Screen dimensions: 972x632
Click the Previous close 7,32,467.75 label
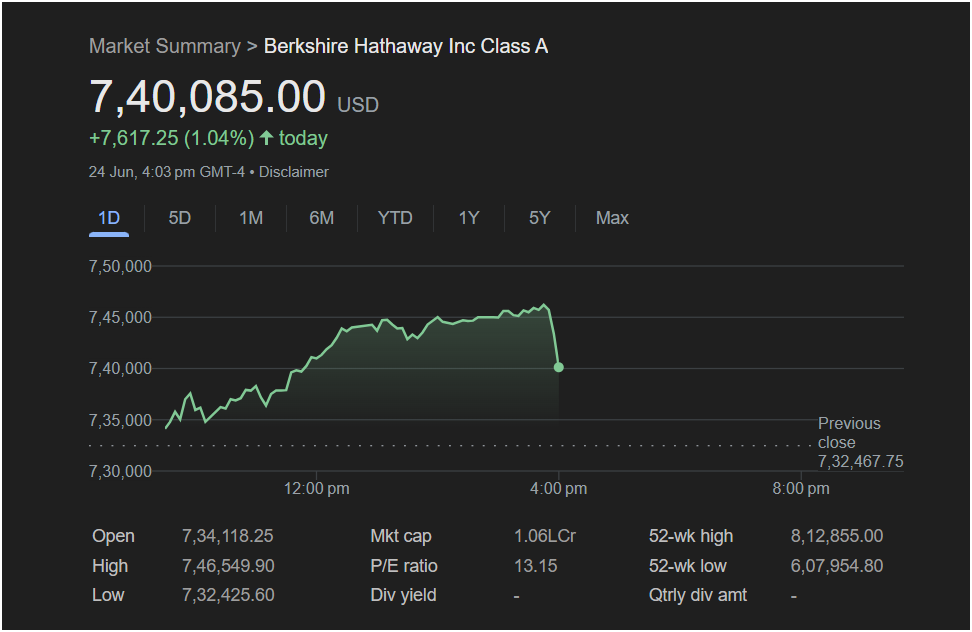pyautogui.click(x=860, y=442)
